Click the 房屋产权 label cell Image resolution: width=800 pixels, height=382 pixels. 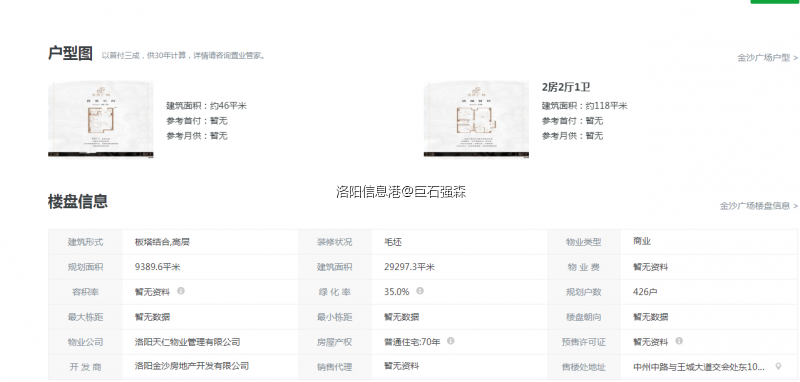point(335,342)
